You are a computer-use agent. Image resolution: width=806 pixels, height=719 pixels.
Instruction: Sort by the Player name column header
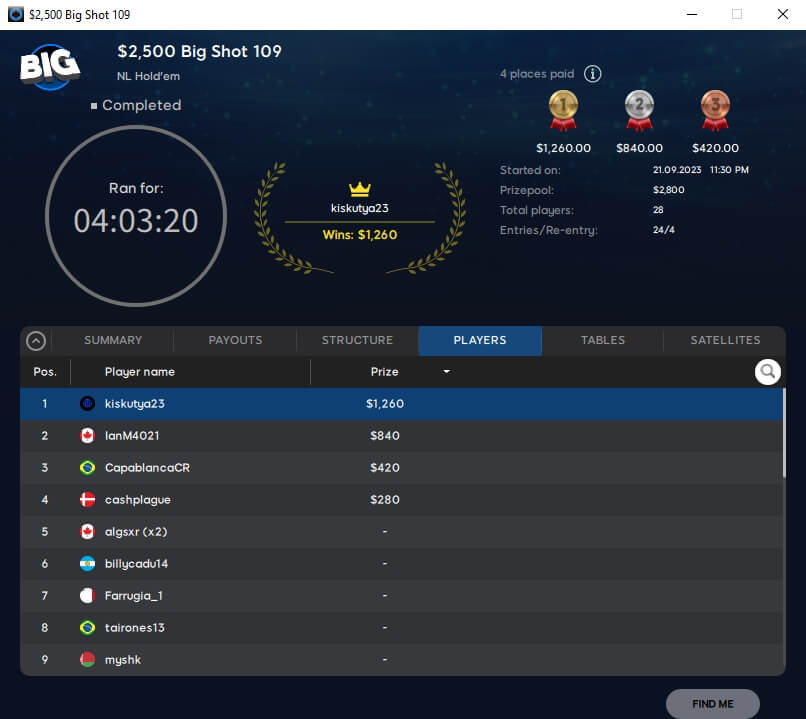140,372
